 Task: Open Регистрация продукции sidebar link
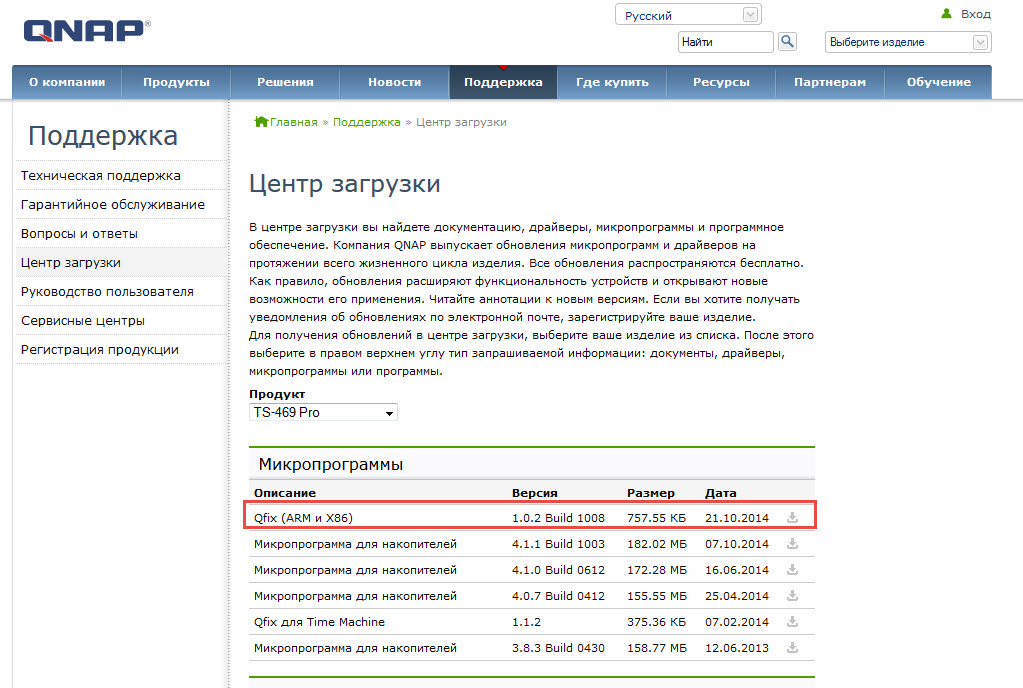click(x=100, y=350)
